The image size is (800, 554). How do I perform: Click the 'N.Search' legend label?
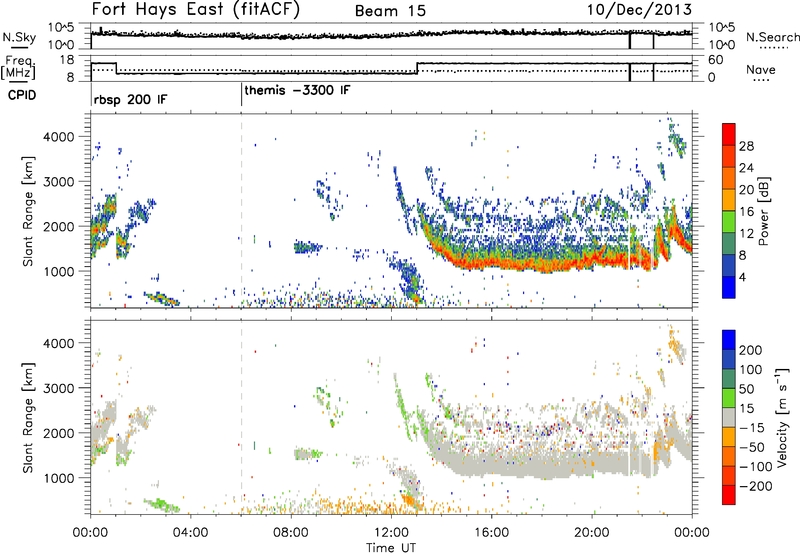coord(772,37)
